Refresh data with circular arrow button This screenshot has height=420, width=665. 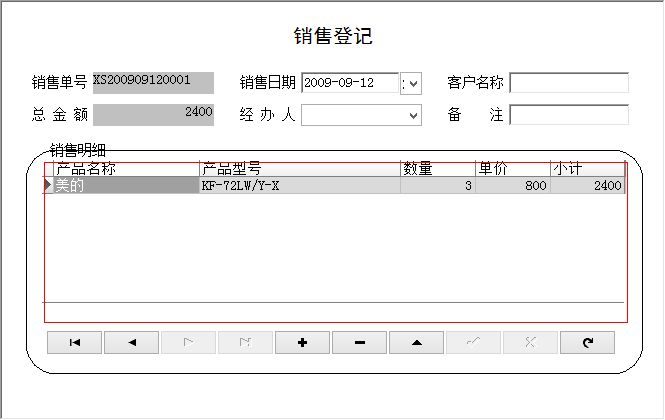click(x=587, y=342)
